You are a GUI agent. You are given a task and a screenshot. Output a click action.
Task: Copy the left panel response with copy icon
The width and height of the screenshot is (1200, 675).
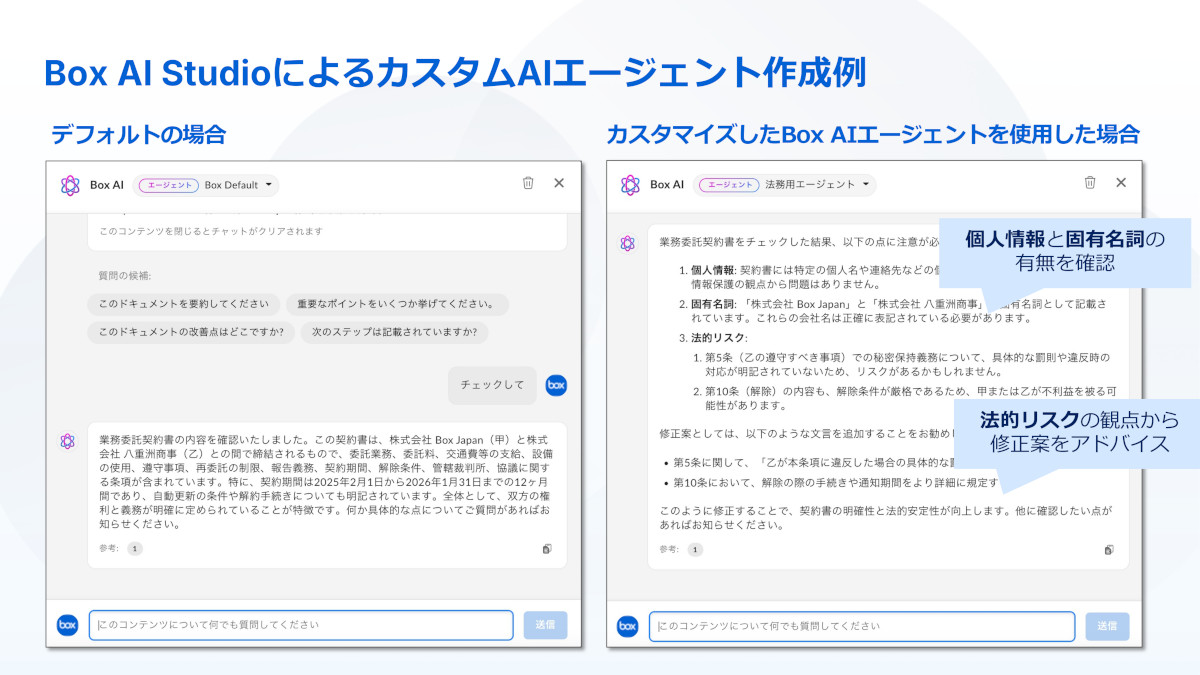click(x=547, y=549)
